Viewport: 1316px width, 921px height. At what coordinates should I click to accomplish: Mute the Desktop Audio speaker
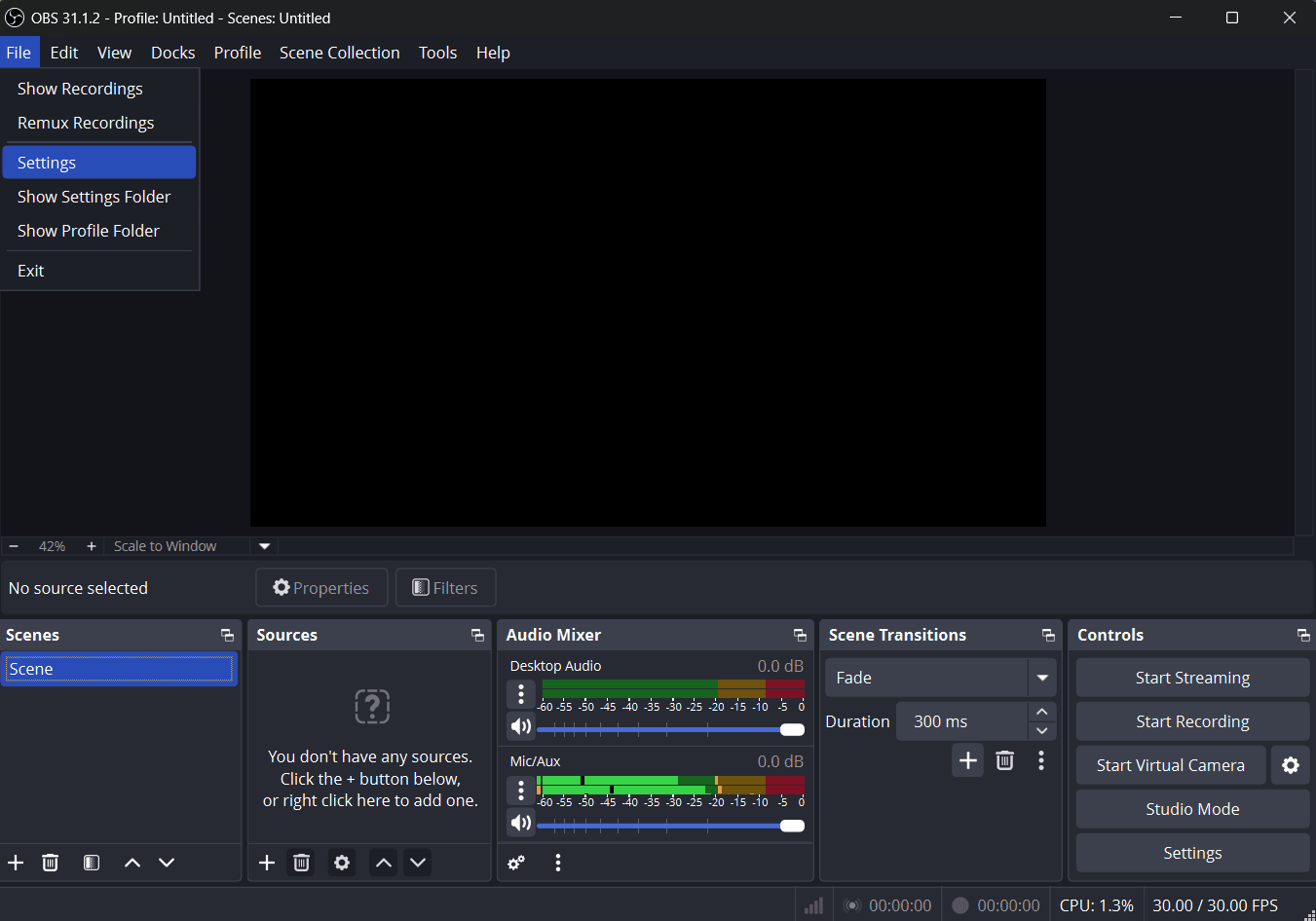[x=521, y=726]
